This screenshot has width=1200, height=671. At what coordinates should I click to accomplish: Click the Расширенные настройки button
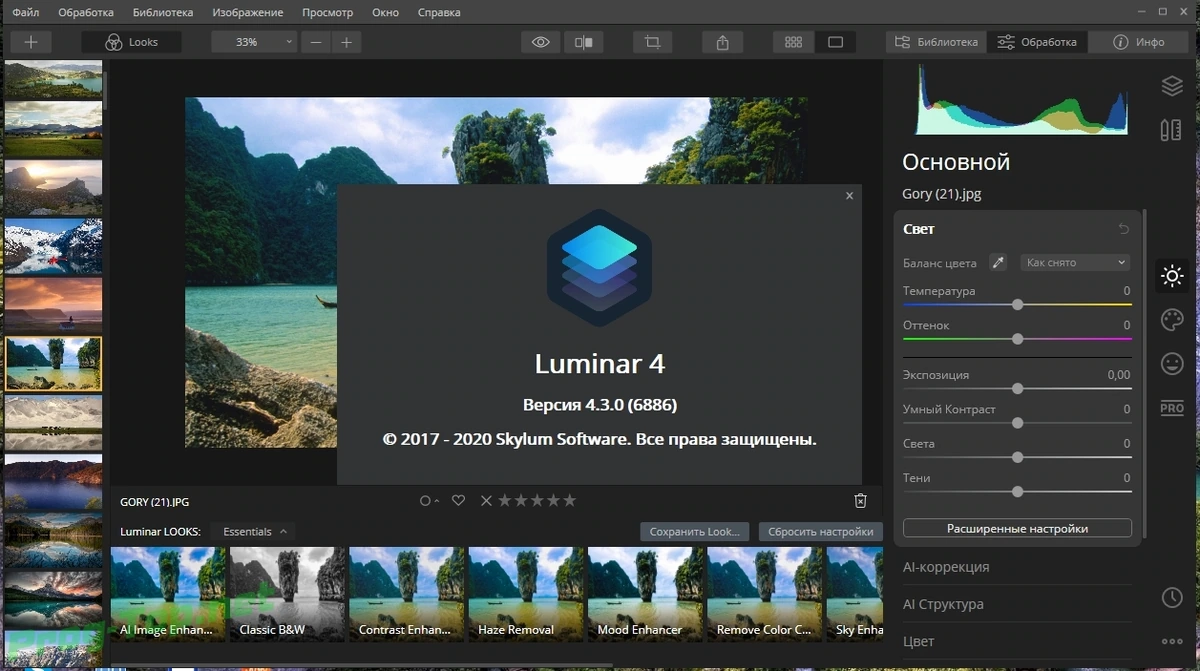point(1017,528)
